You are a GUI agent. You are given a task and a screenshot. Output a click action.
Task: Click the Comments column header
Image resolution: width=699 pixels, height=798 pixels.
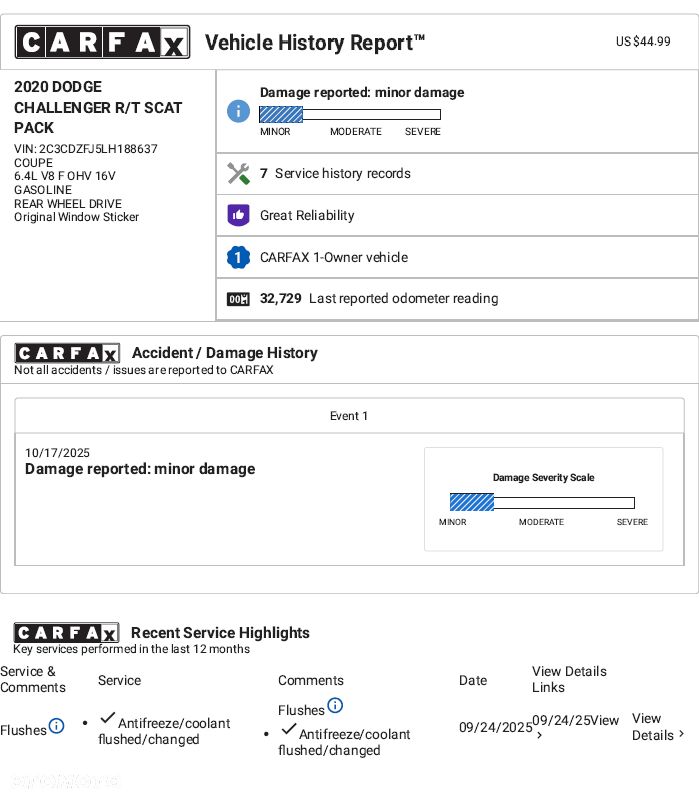pos(311,680)
